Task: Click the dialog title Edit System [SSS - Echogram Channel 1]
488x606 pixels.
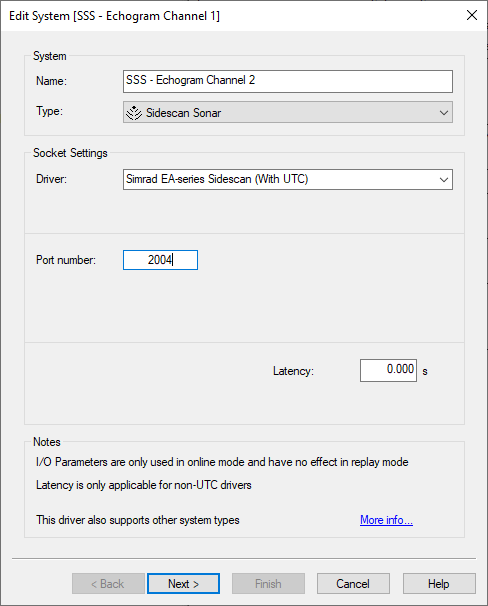Action: pyautogui.click(x=114, y=16)
